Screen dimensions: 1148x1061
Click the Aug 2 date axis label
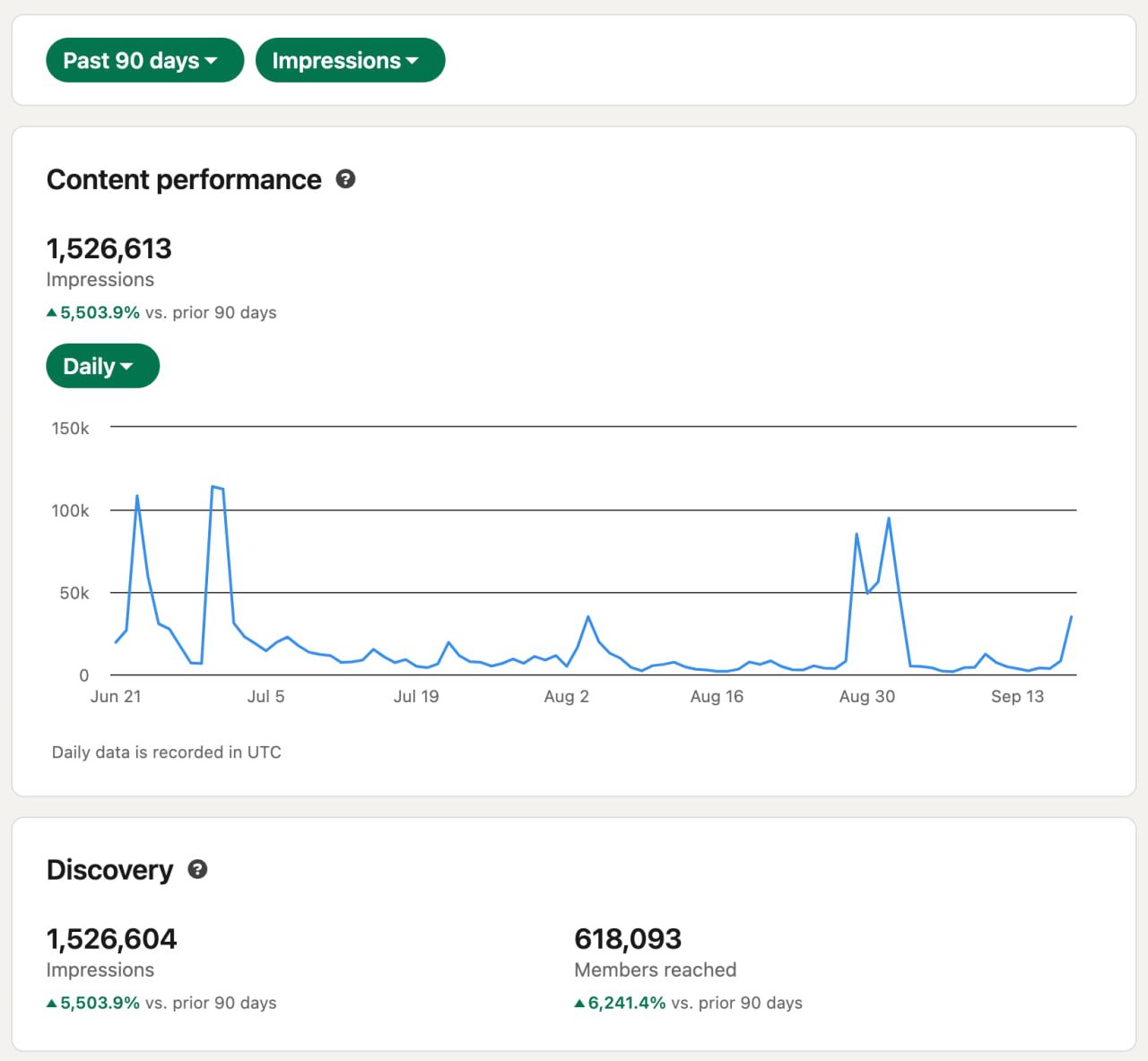coord(566,697)
